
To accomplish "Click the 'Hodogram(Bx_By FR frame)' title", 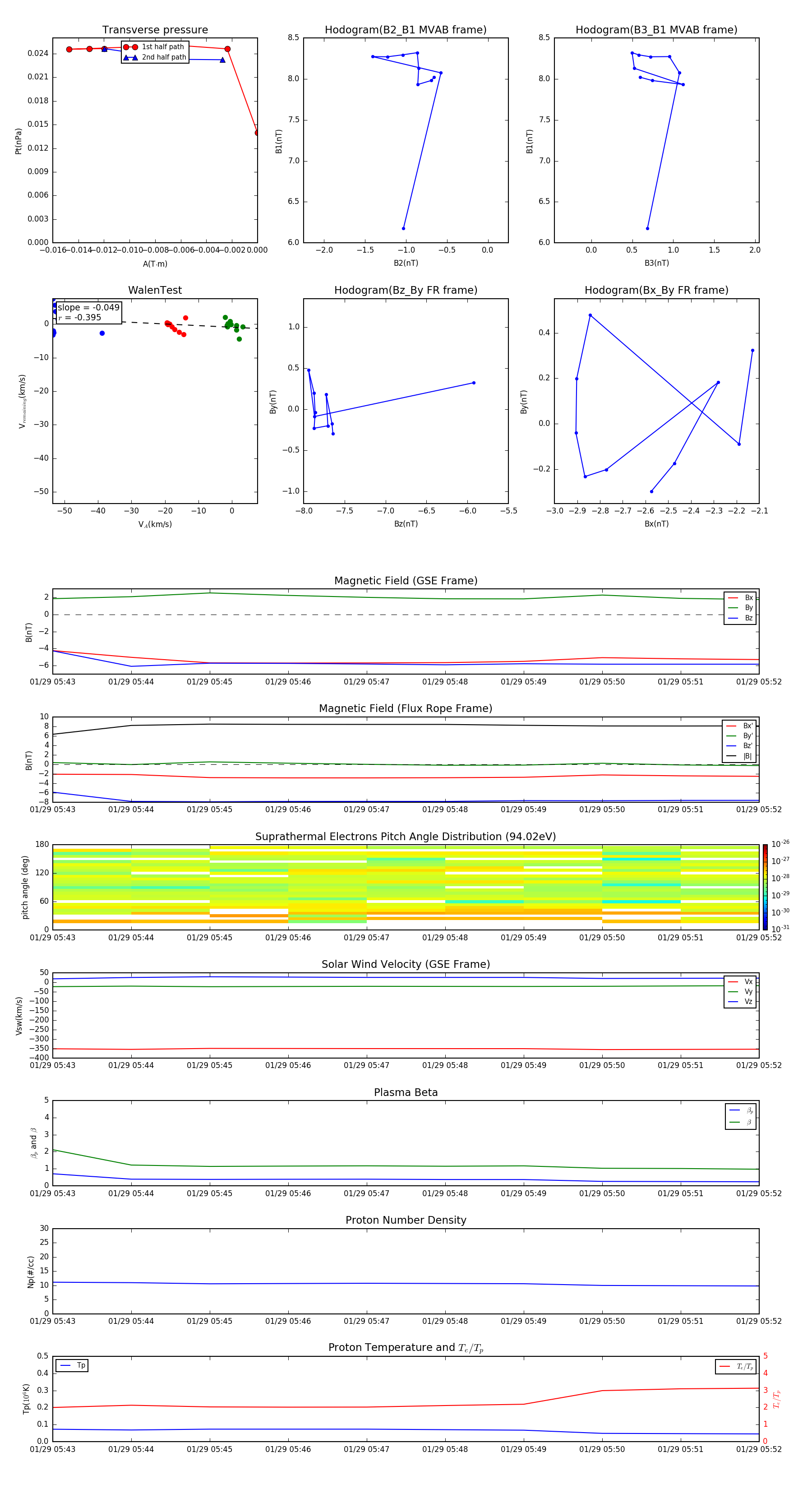I will point(656,290).
